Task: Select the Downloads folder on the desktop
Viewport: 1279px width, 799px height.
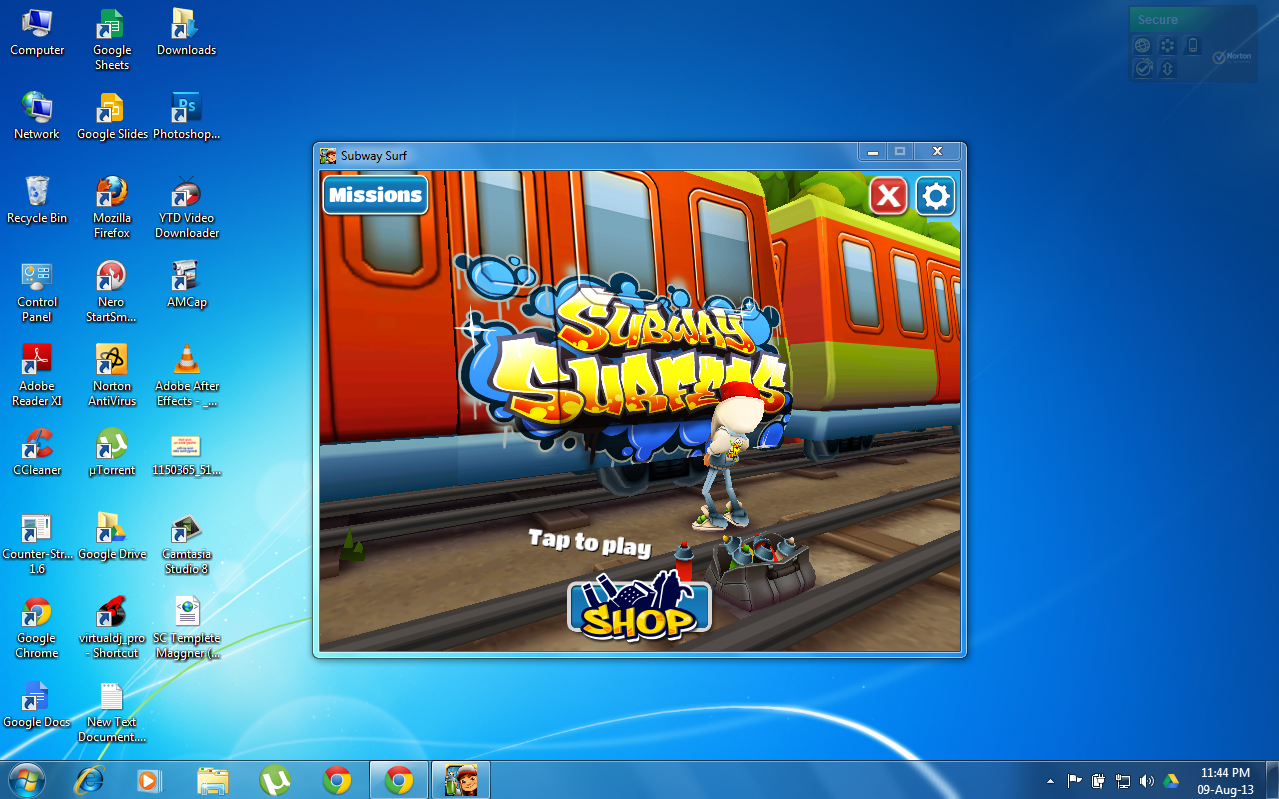Action: pyautogui.click(x=186, y=32)
